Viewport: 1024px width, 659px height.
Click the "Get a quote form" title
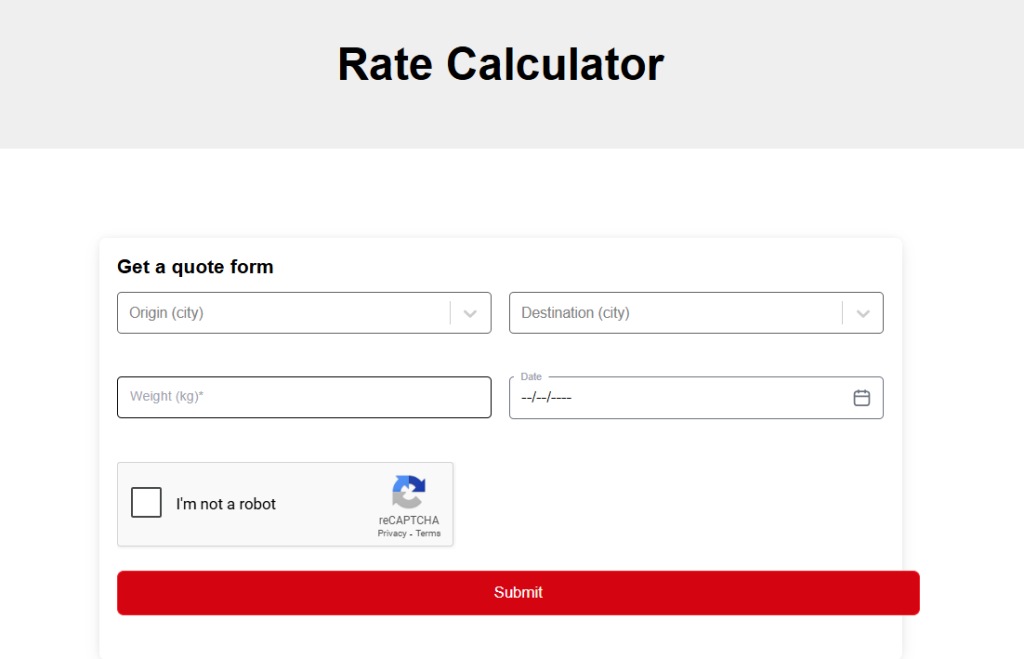coord(195,267)
